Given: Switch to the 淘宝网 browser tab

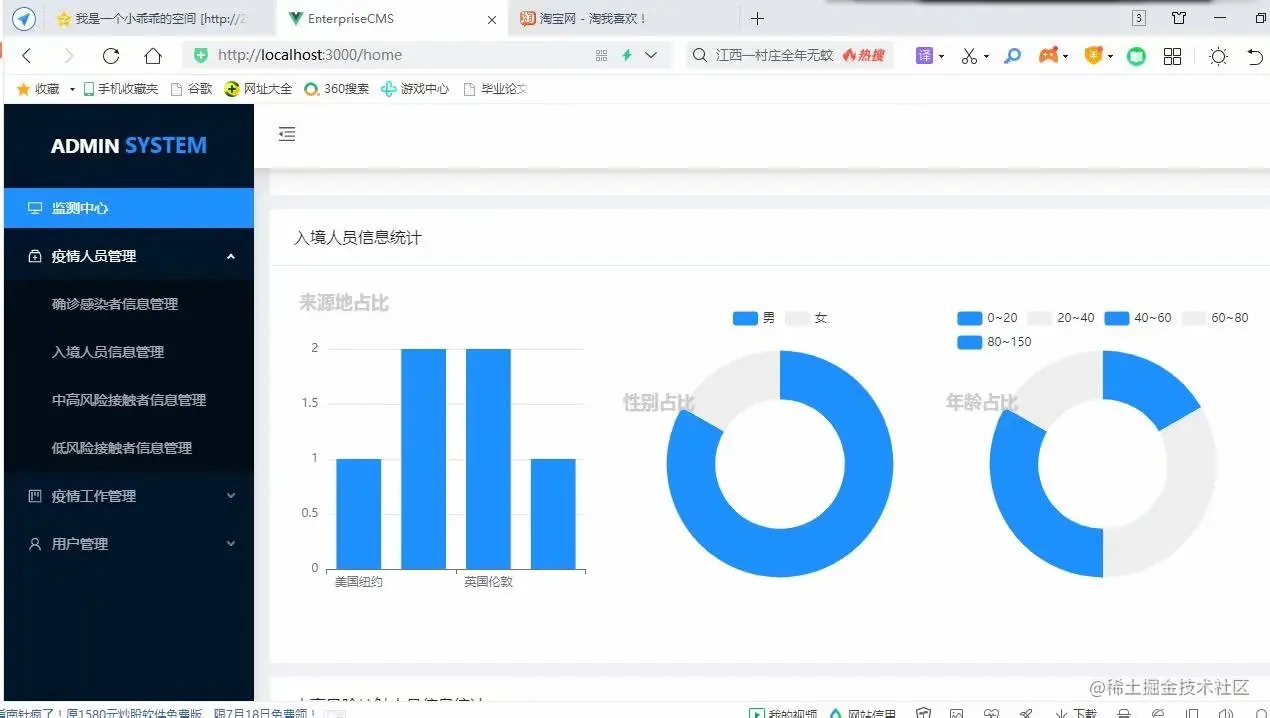Looking at the screenshot, I should click(624, 18).
